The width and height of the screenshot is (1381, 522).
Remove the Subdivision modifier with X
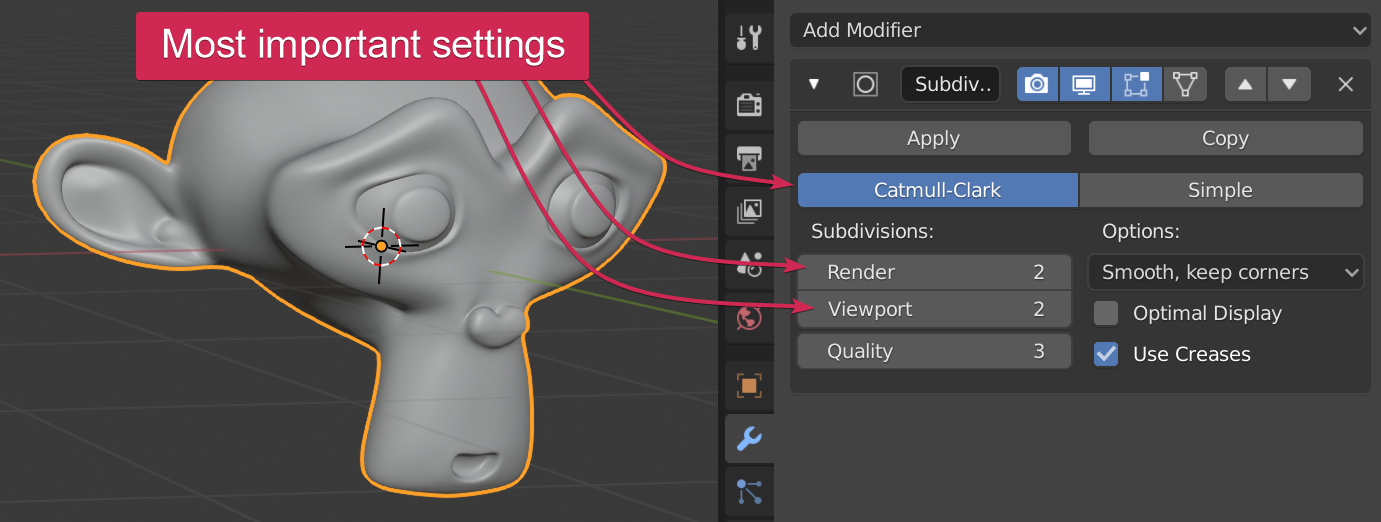1346,84
